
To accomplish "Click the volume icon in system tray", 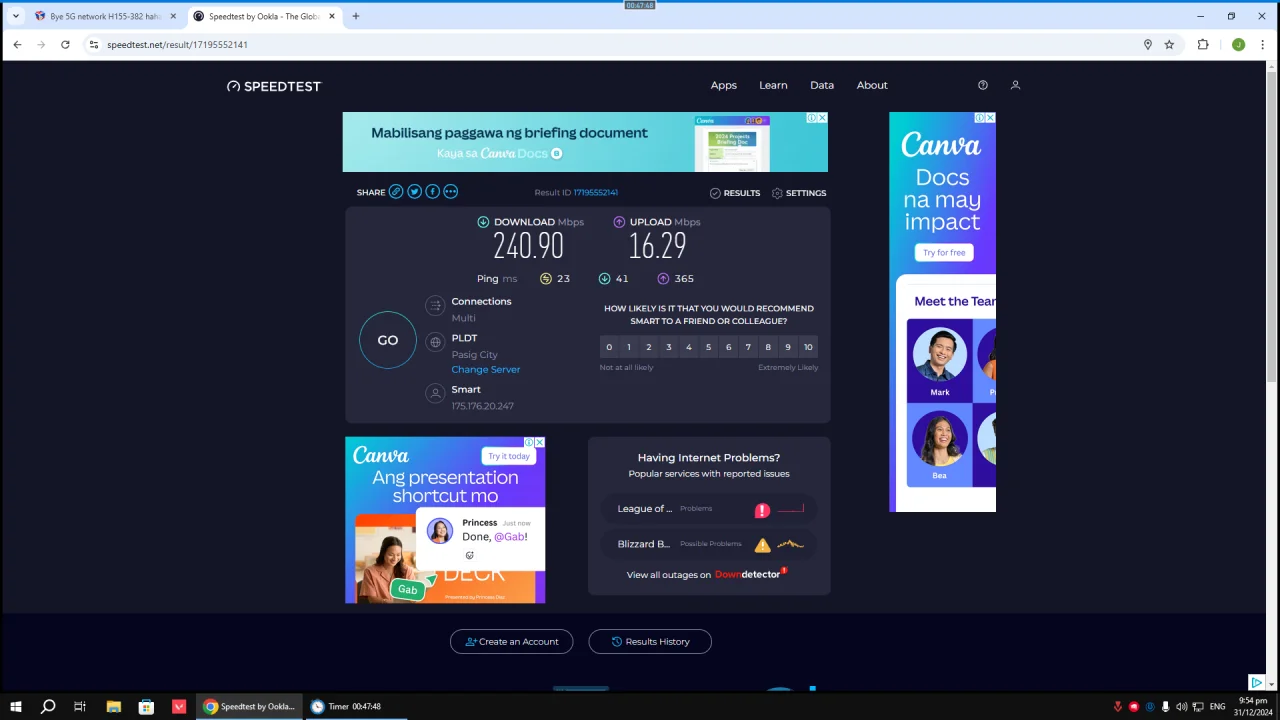I will [1182, 707].
